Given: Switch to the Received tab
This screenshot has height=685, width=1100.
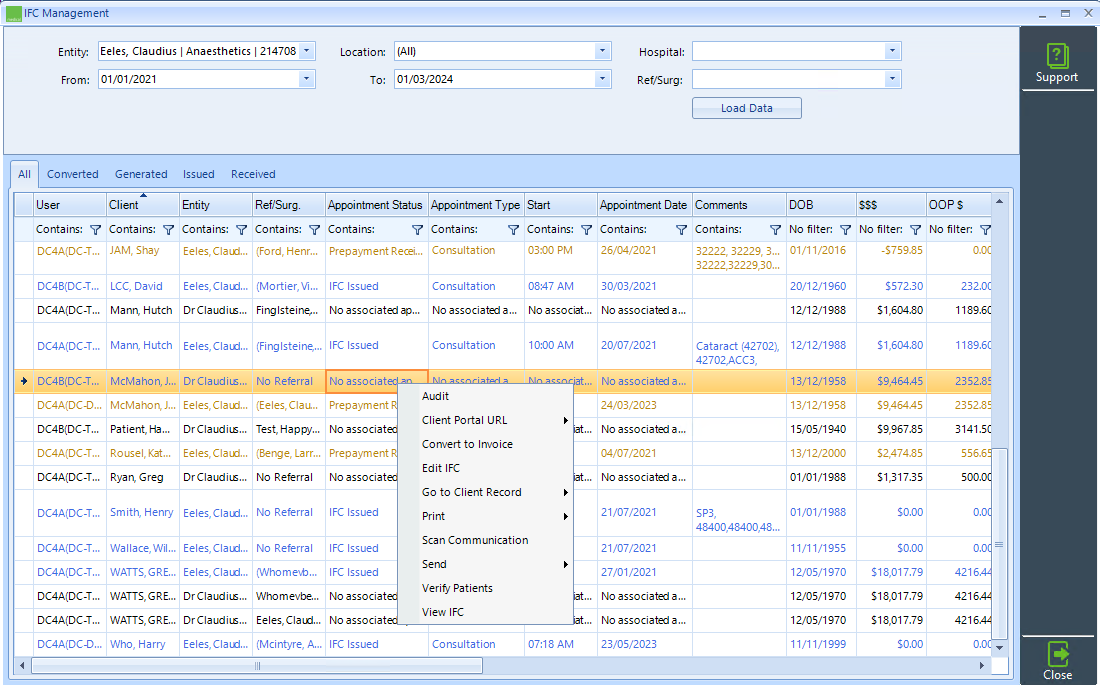Looking at the screenshot, I should coord(253,175).
